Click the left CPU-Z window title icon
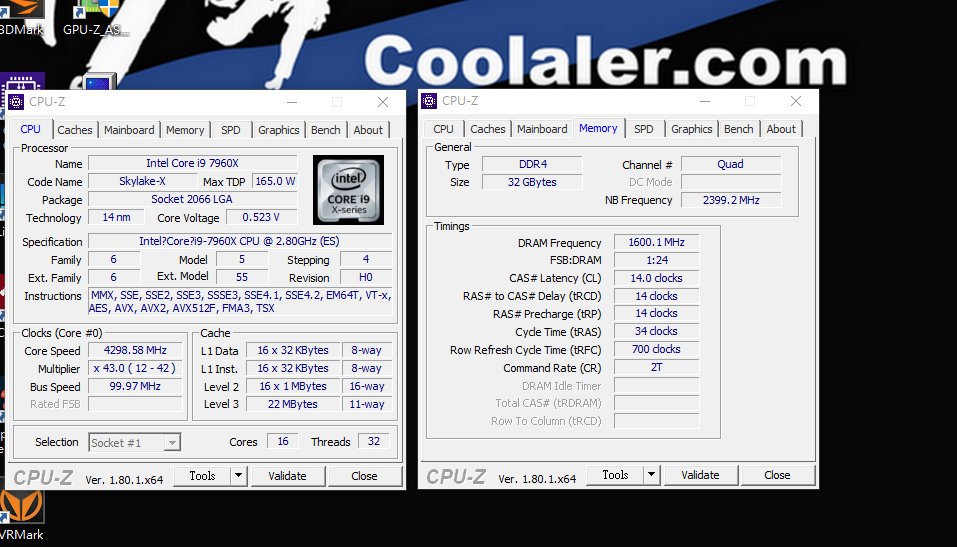The image size is (957, 547). [17, 102]
